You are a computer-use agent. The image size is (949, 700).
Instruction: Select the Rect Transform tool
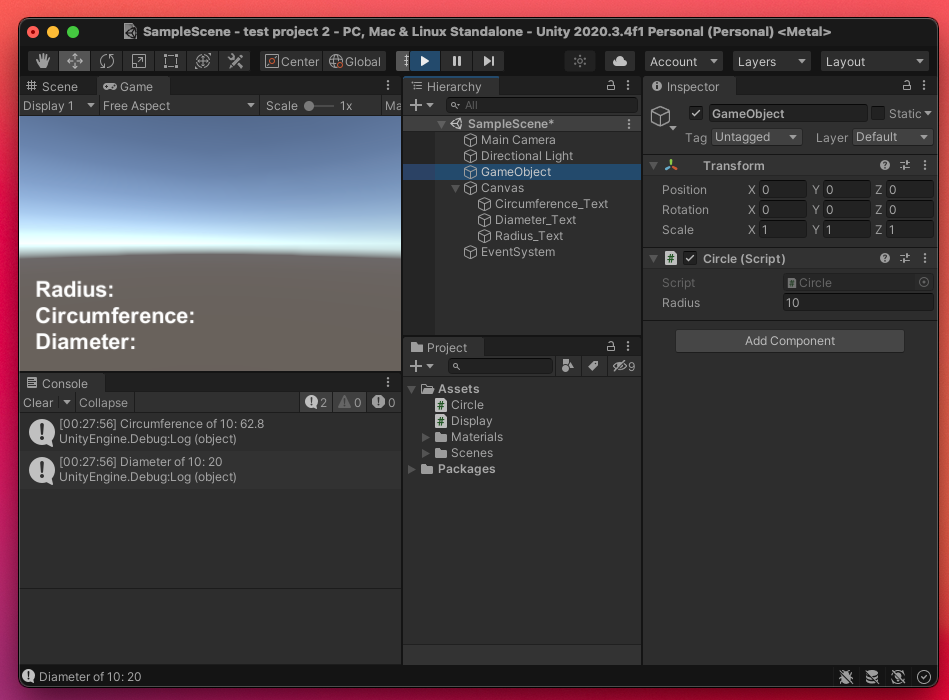point(170,61)
